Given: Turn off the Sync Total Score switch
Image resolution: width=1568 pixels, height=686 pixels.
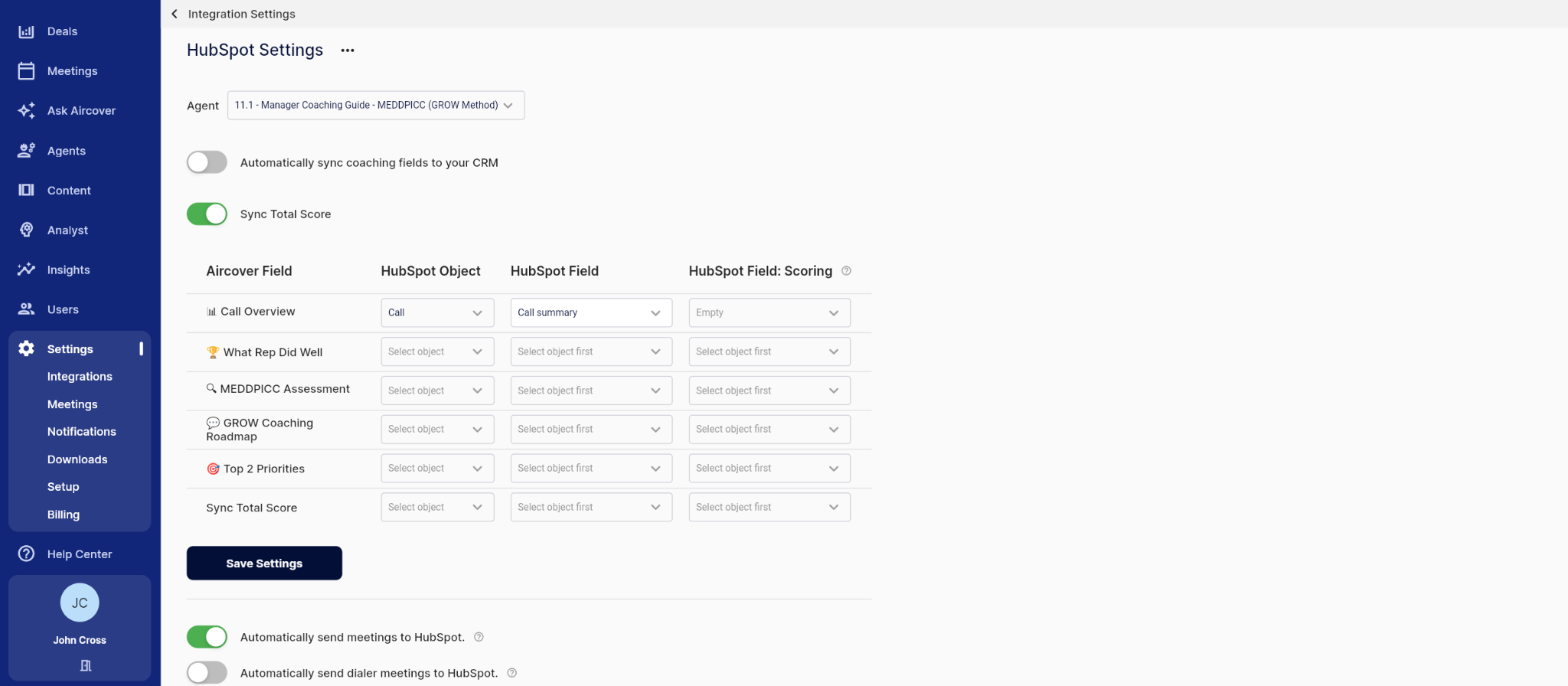Looking at the screenshot, I should point(207,214).
